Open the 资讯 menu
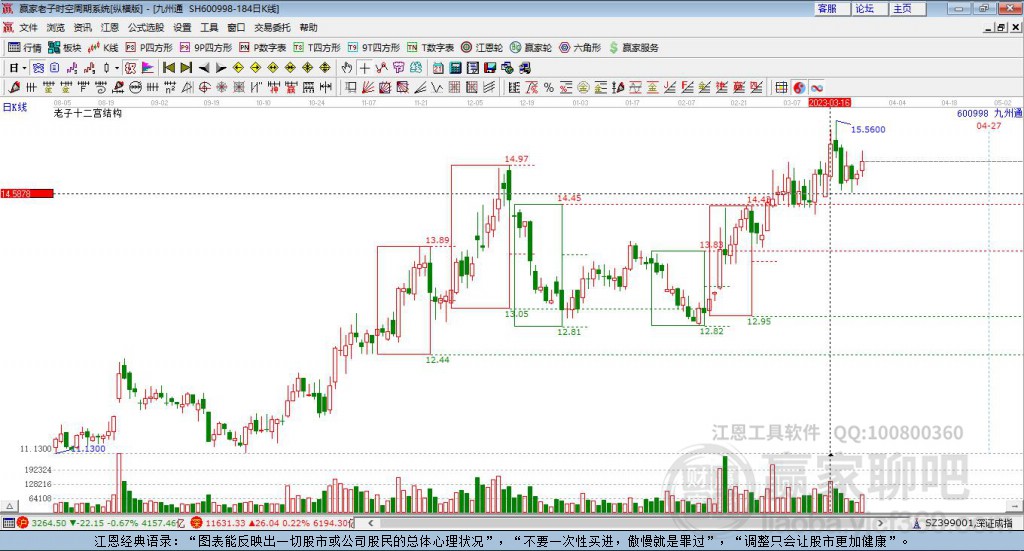 82,27
